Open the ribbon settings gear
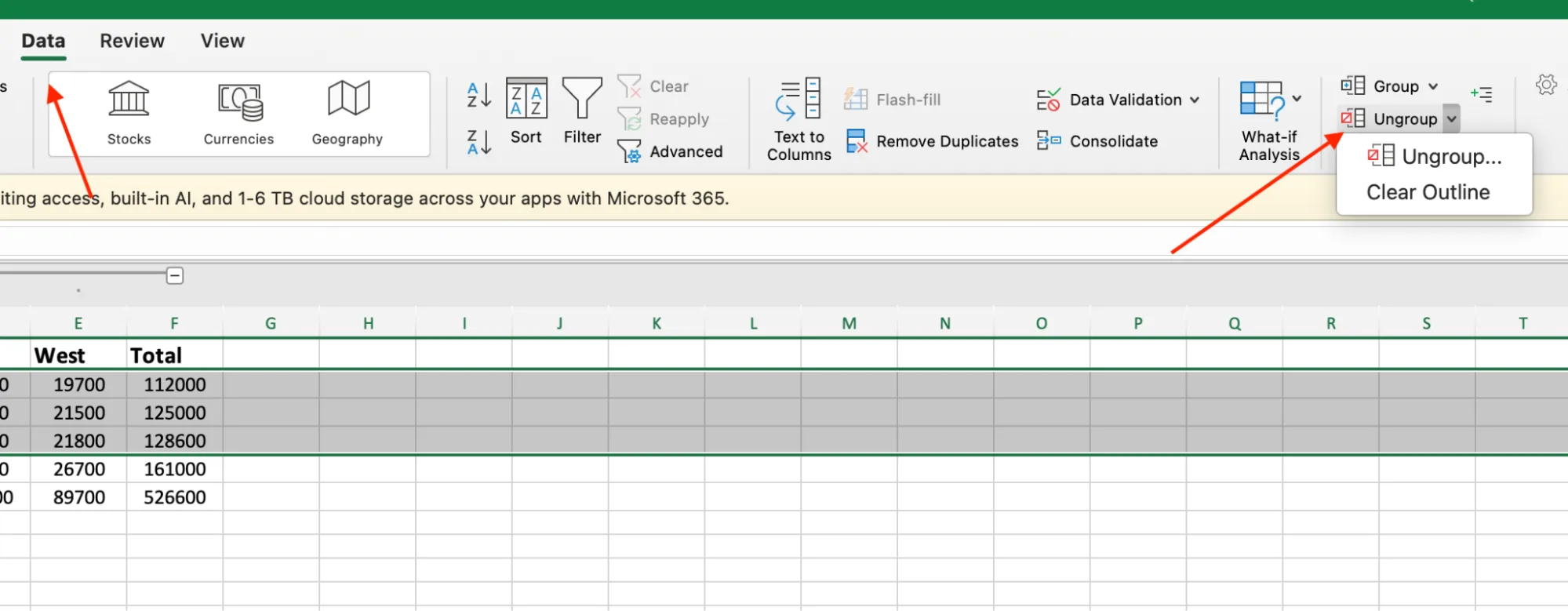This screenshot has height=611, width=1568. [x=1546, y=84]
